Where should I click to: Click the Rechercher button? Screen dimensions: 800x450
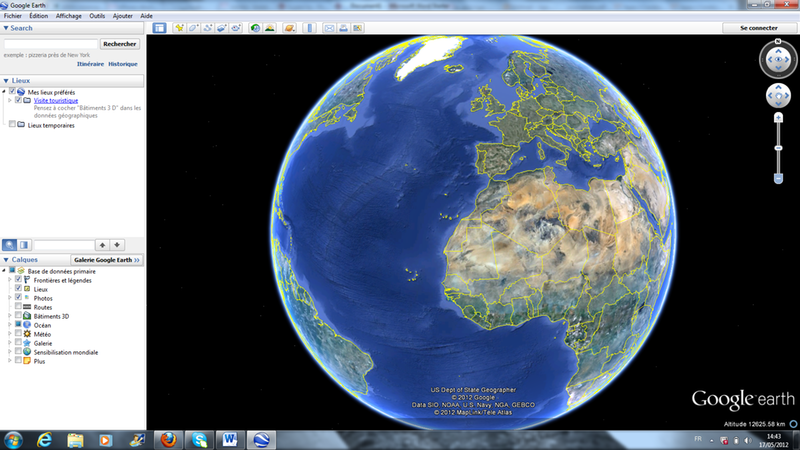(x=120, y=44)
